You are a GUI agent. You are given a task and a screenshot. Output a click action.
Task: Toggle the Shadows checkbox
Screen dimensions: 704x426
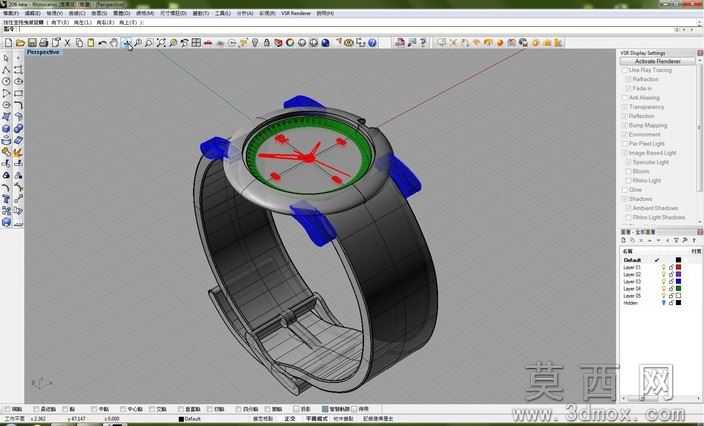(x=624, y=199)
